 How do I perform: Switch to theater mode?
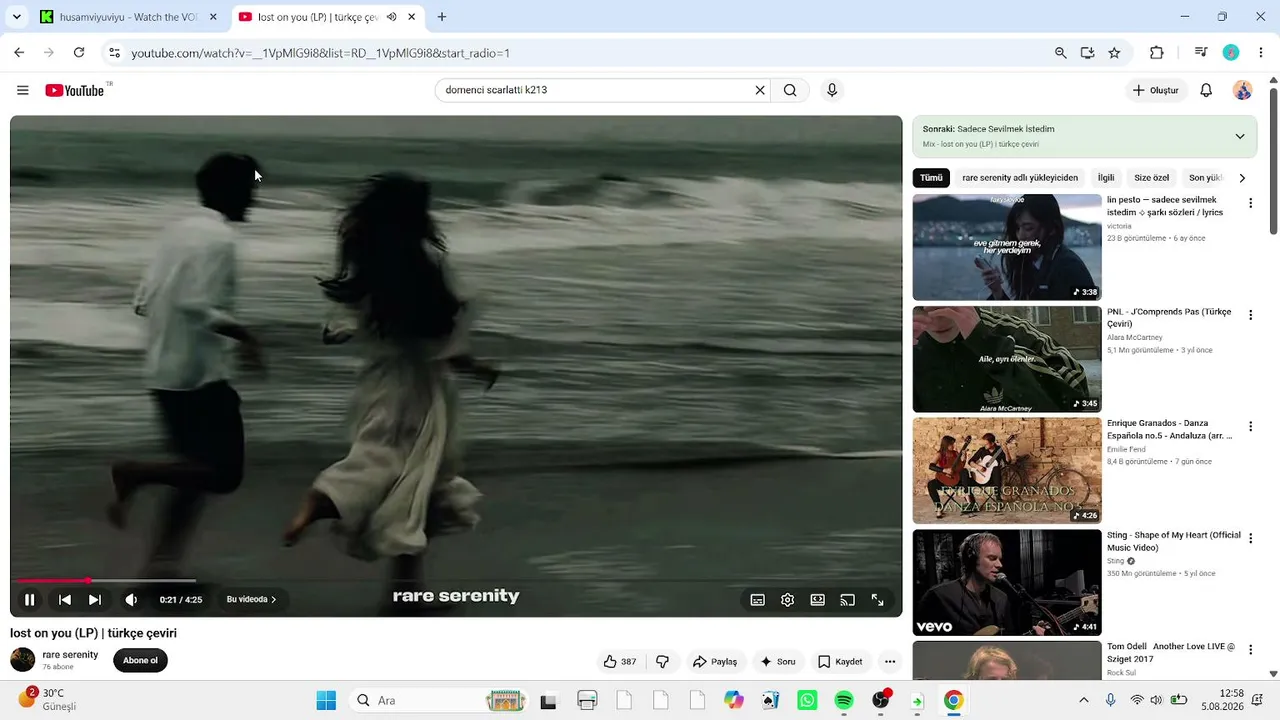coord(818,600)
